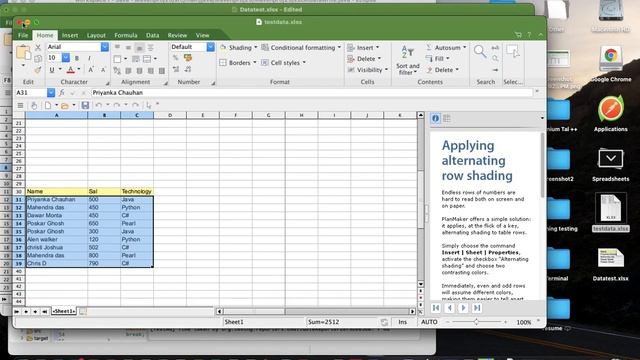Go to first tip page in sidebar

point(436,308)
